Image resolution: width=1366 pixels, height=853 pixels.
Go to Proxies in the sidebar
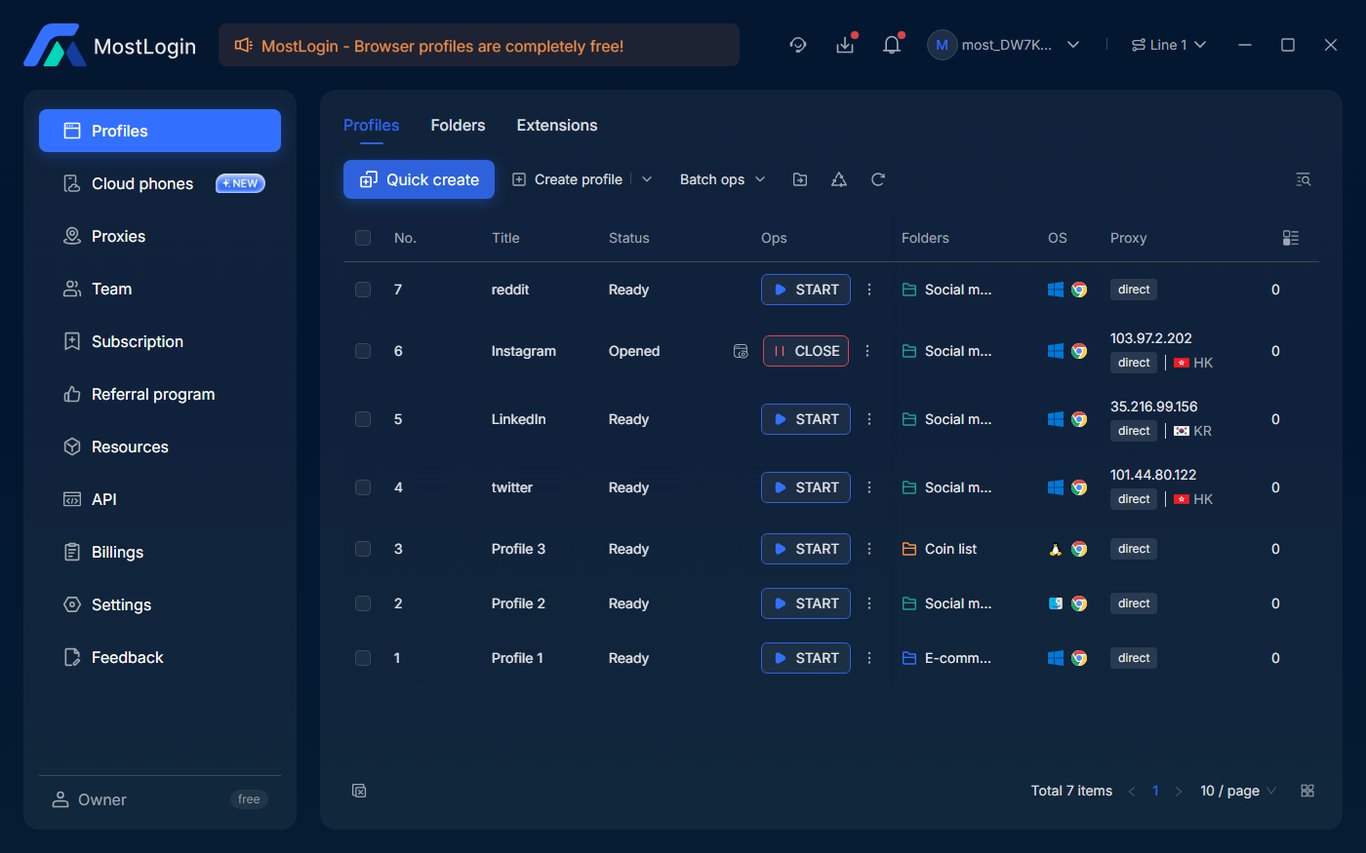point(160,236)
